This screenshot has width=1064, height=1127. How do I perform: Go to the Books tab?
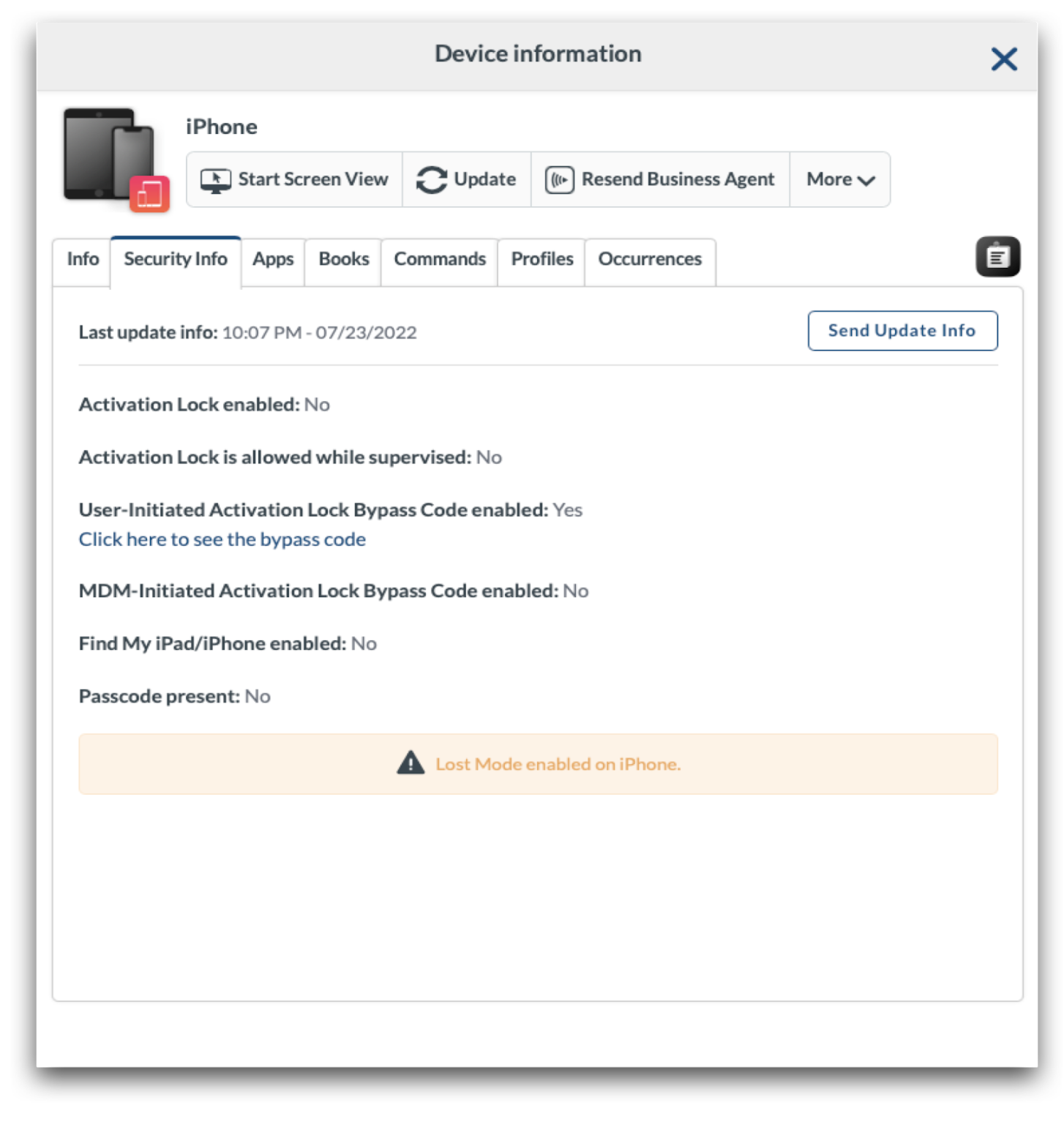(x=343, y=259)
